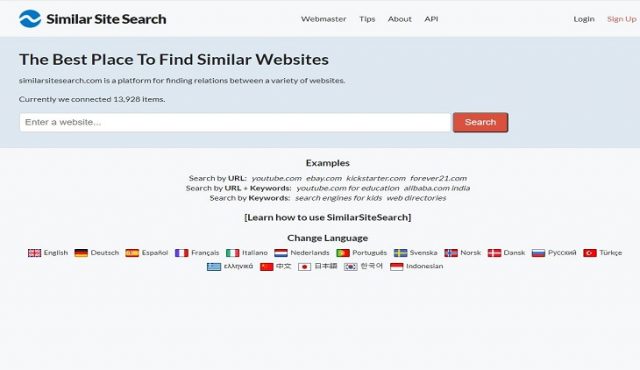The height and width of the screenshot is (370, 640).
Task: Switch language to Indonesian text link
Action: 424,266
